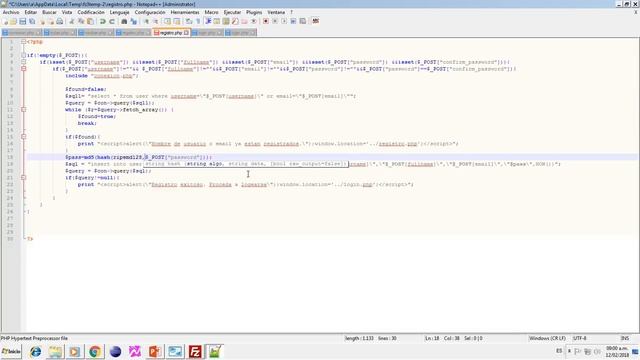Click the ES language indicator in tray
The height and width of the screenshot is (360, 640).
tap(559, 351)
